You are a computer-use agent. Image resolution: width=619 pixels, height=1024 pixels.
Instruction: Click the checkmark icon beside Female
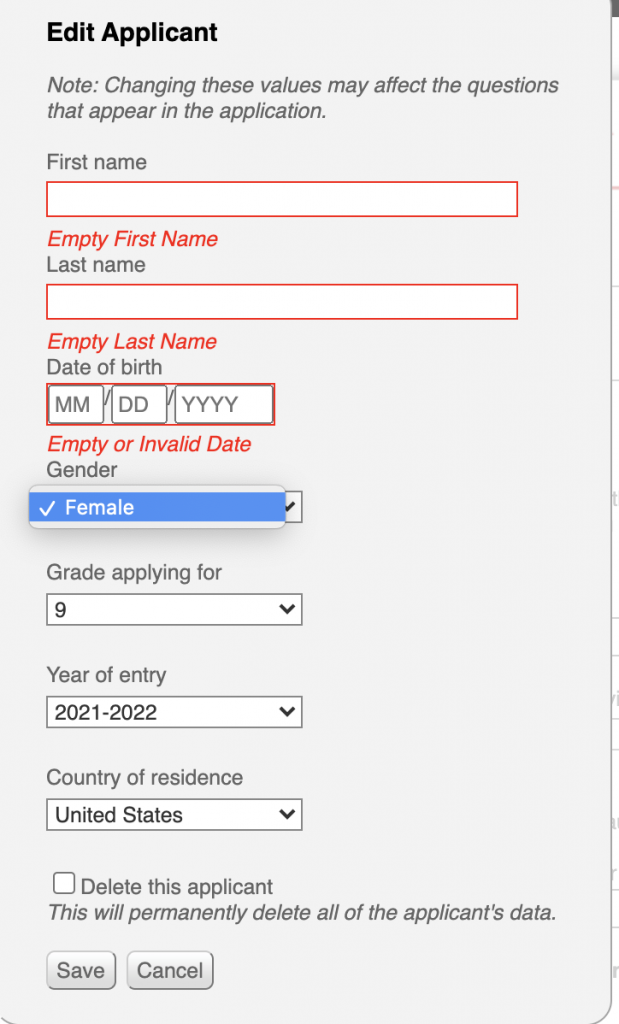(x=46, y=508)
